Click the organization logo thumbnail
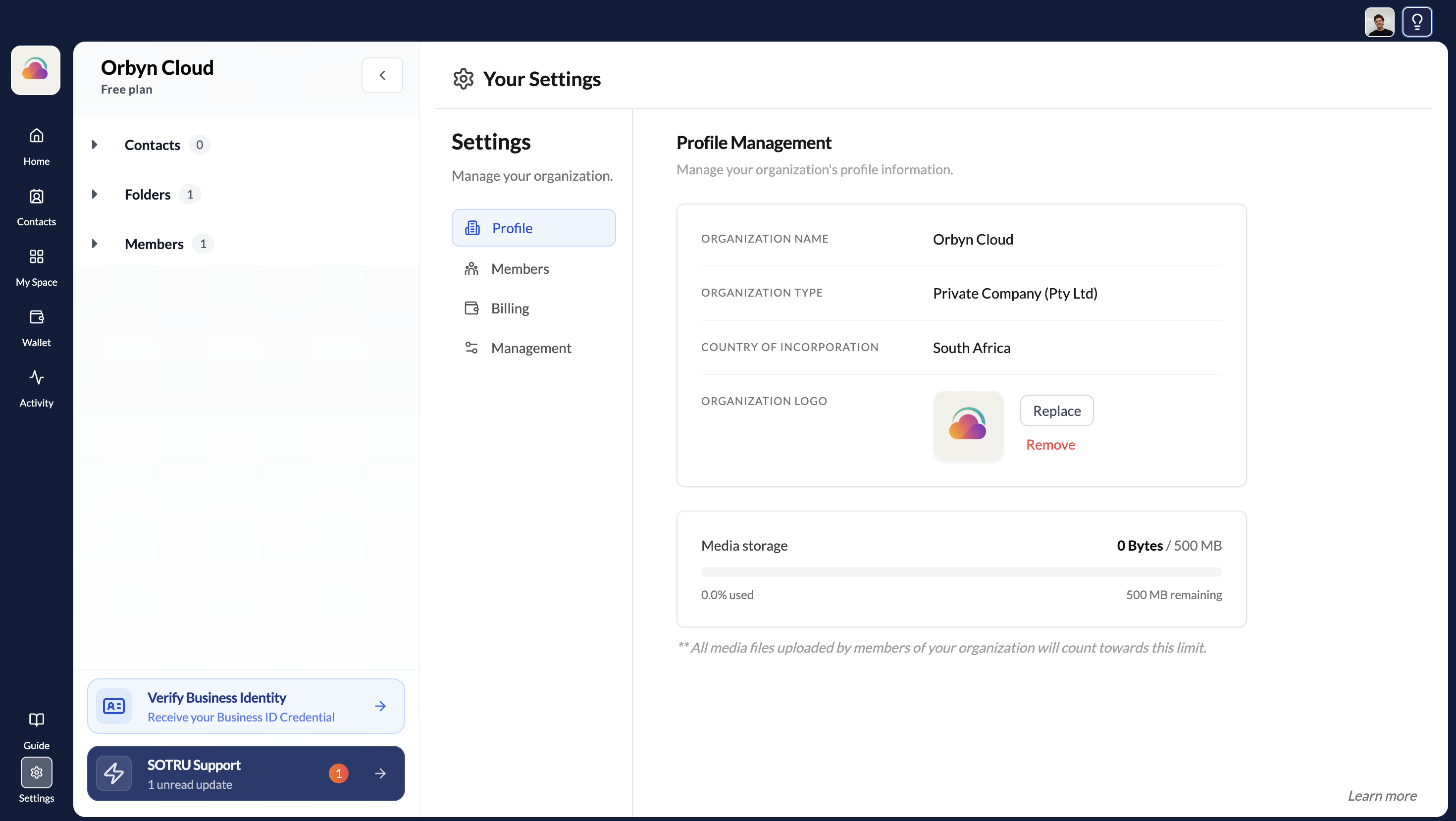The height and width of the screenshot is (821, 1456). (x=968, y=426)
